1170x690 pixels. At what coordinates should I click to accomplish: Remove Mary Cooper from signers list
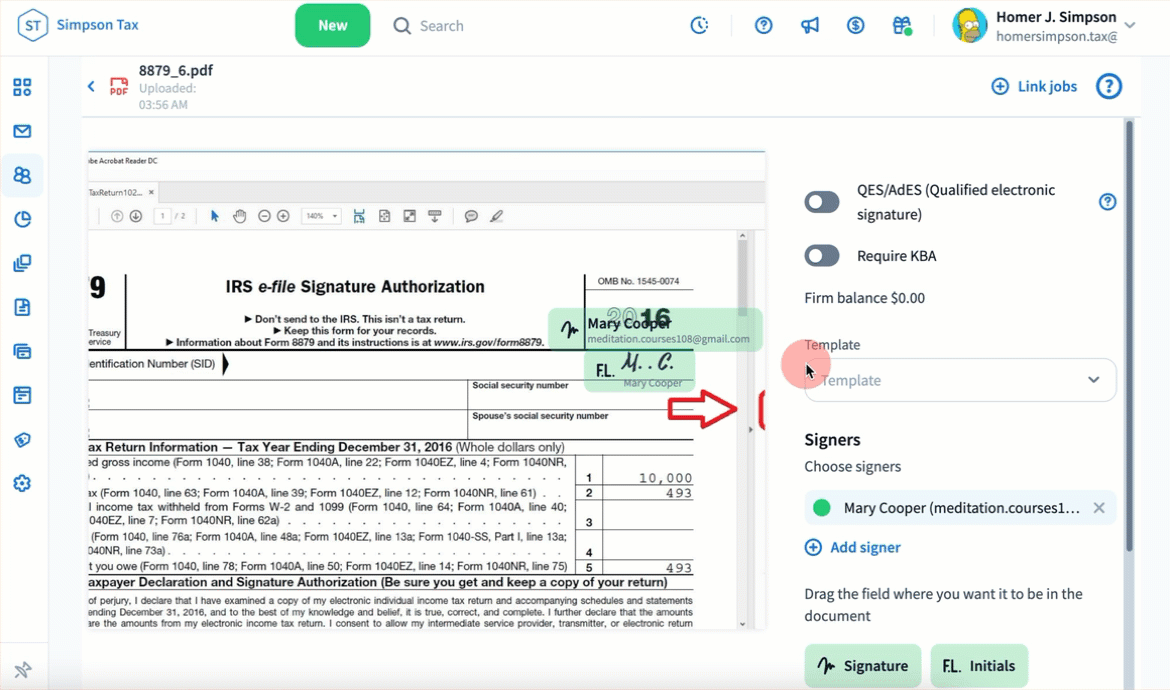coord(1099,508)
